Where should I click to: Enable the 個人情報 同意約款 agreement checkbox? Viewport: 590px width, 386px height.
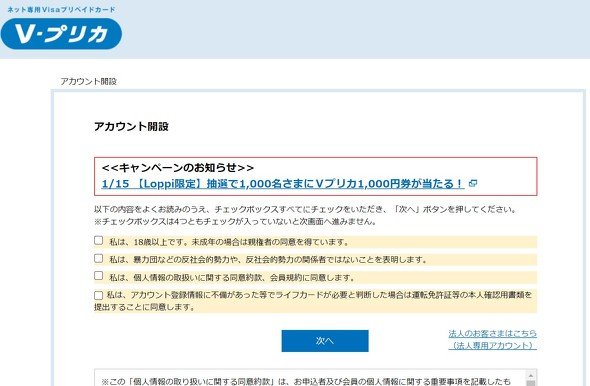coord(99,276)
